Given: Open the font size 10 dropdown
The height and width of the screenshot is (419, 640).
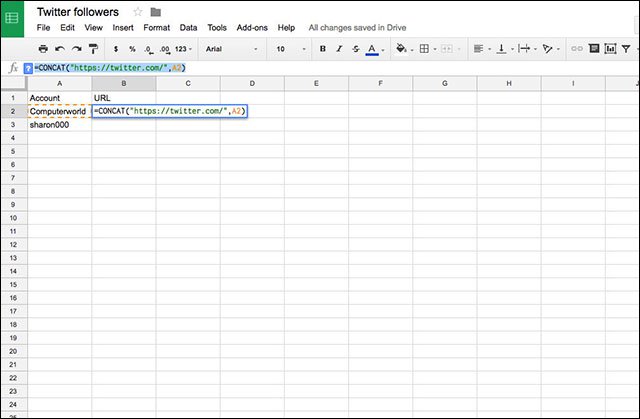Looking at the screenshot, I should coord(291,49).
